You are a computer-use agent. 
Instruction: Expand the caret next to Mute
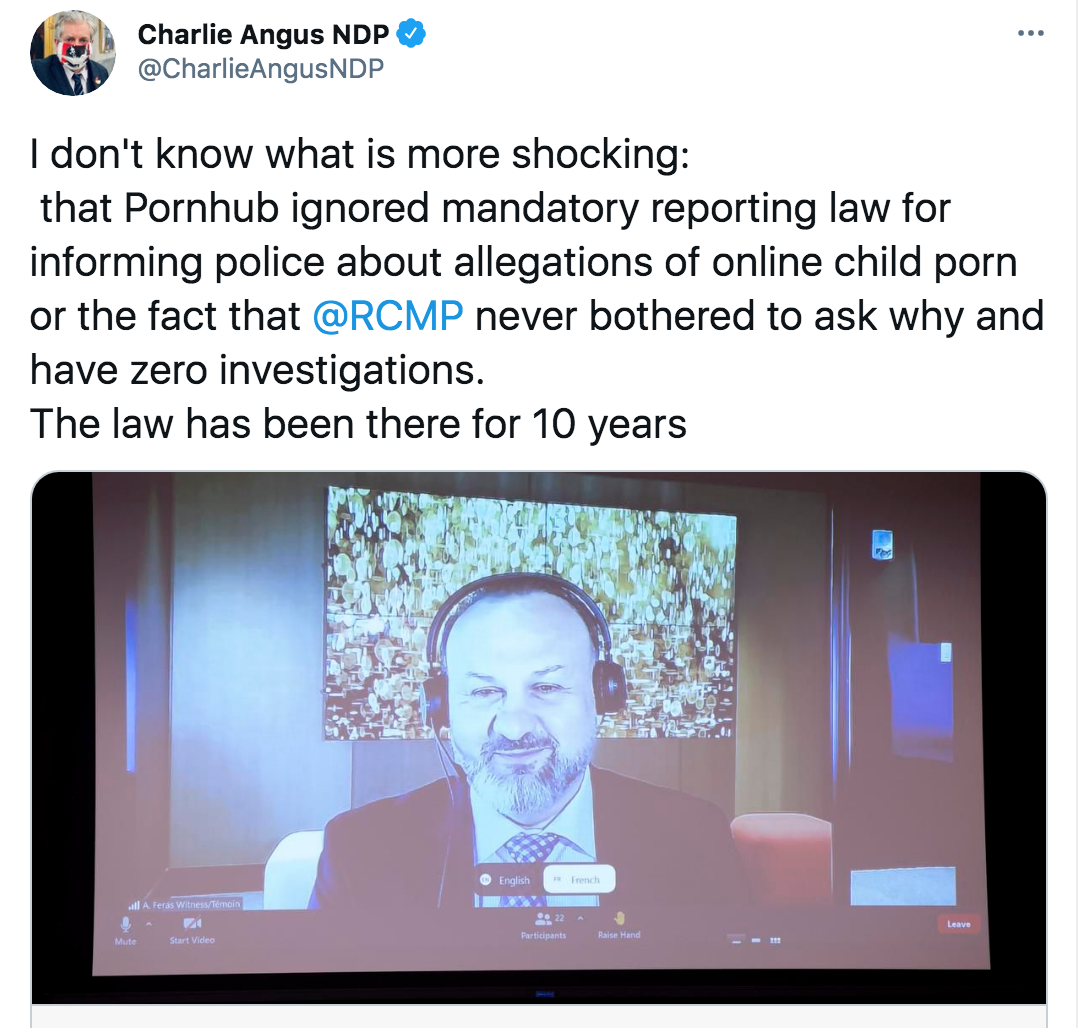tap(148, 924)
